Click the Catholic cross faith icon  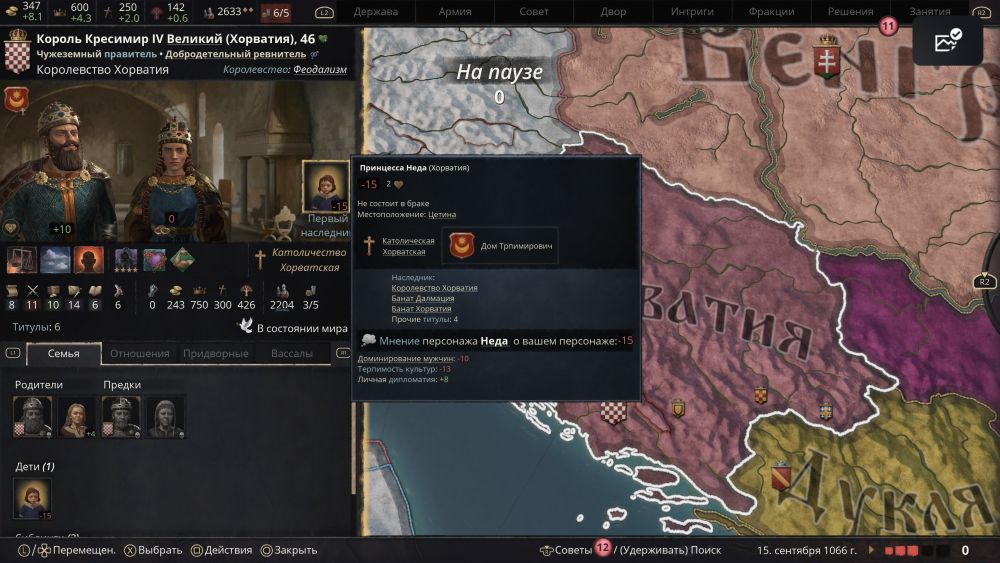coord(260,260)
